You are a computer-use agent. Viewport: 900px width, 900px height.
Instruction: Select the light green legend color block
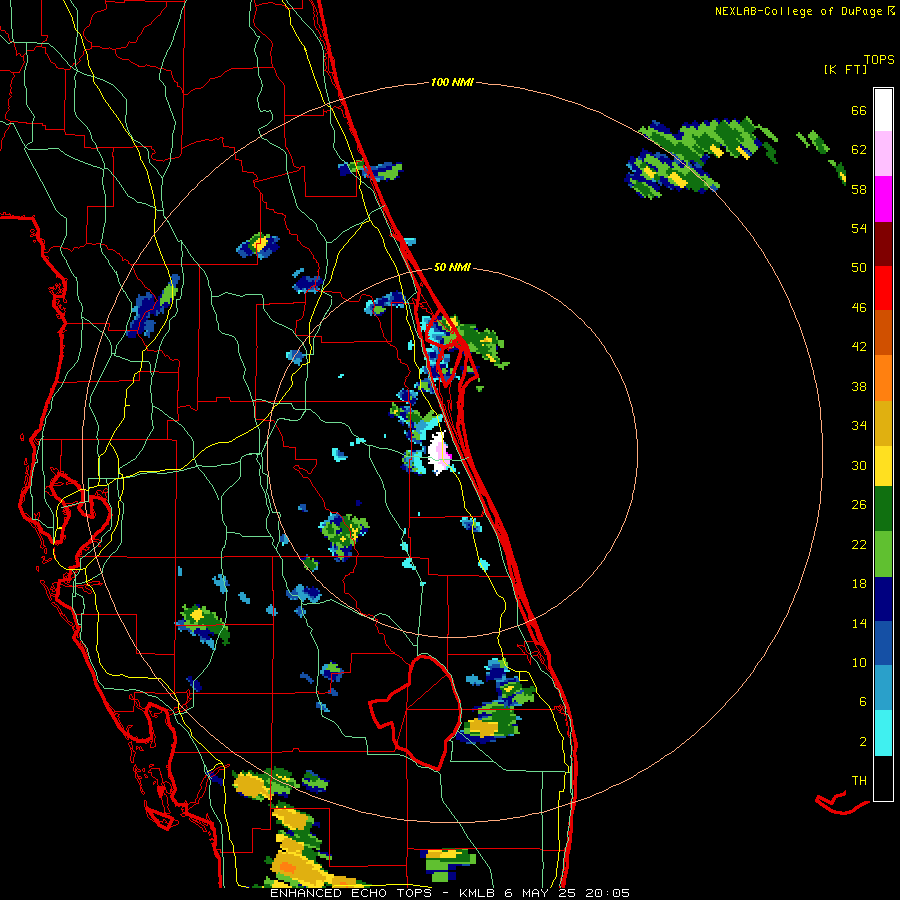(883, 554)
